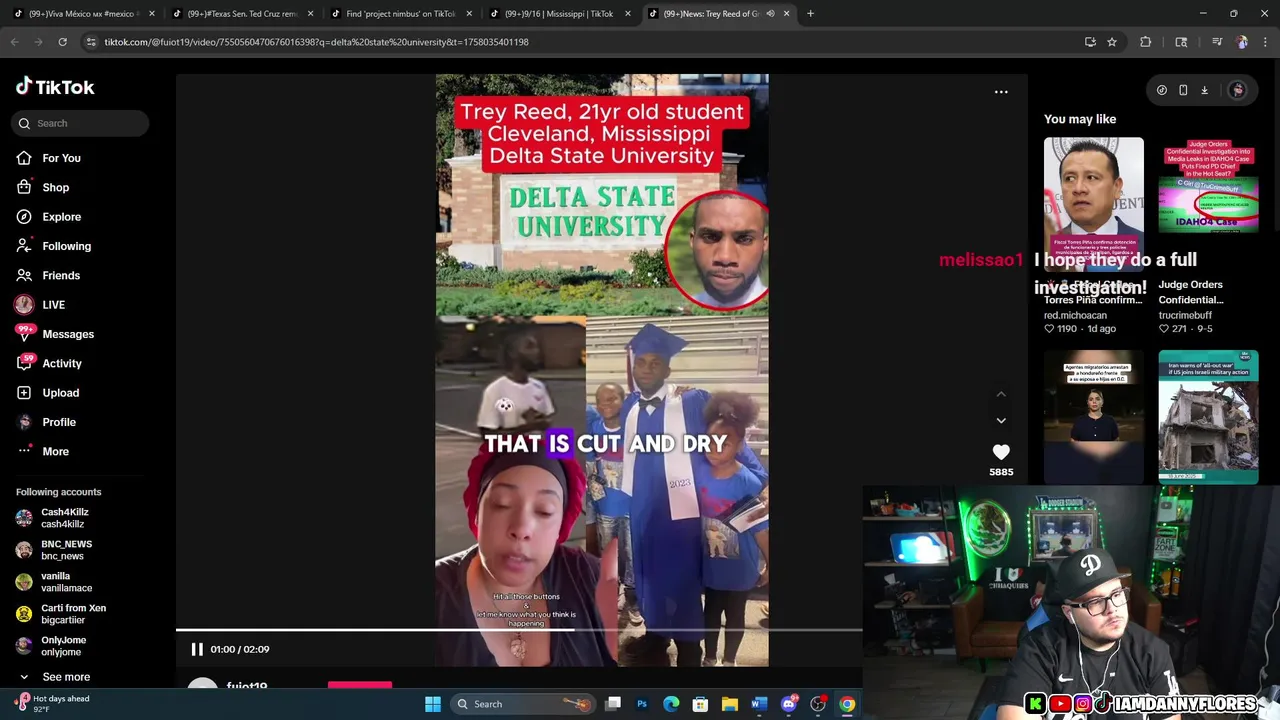The height and width of the screenshot is (720, 1280).
Task: Open a new browser tab
Action: coord(810,14)
